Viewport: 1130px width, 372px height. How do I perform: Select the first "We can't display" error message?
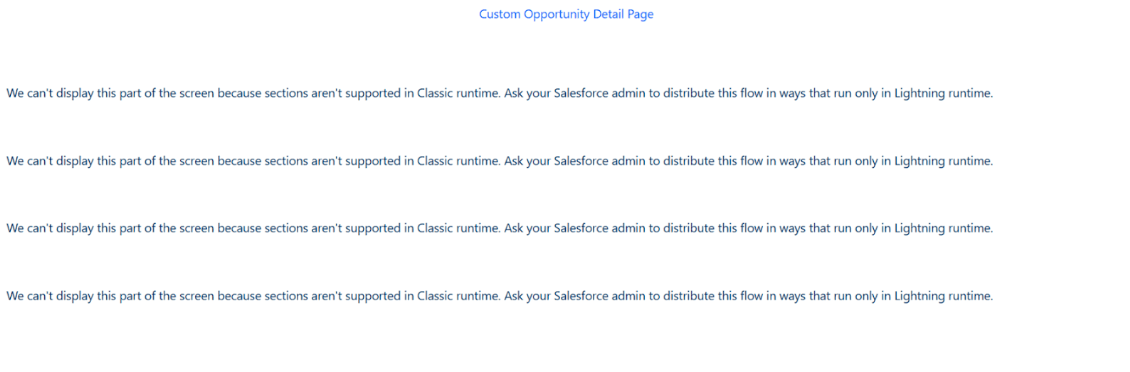click(499, 94)
